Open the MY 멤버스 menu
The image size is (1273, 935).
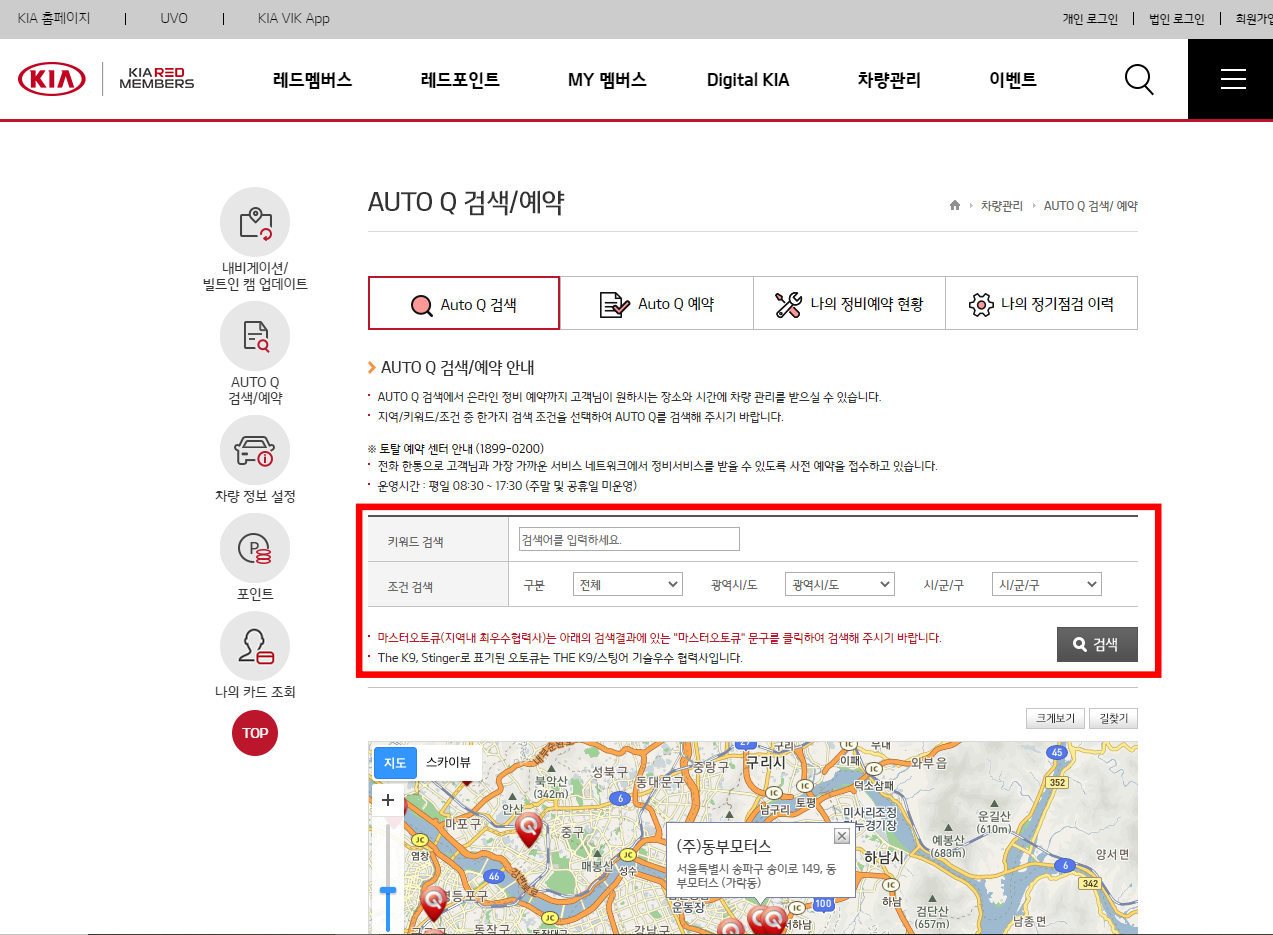pos(607,80)
